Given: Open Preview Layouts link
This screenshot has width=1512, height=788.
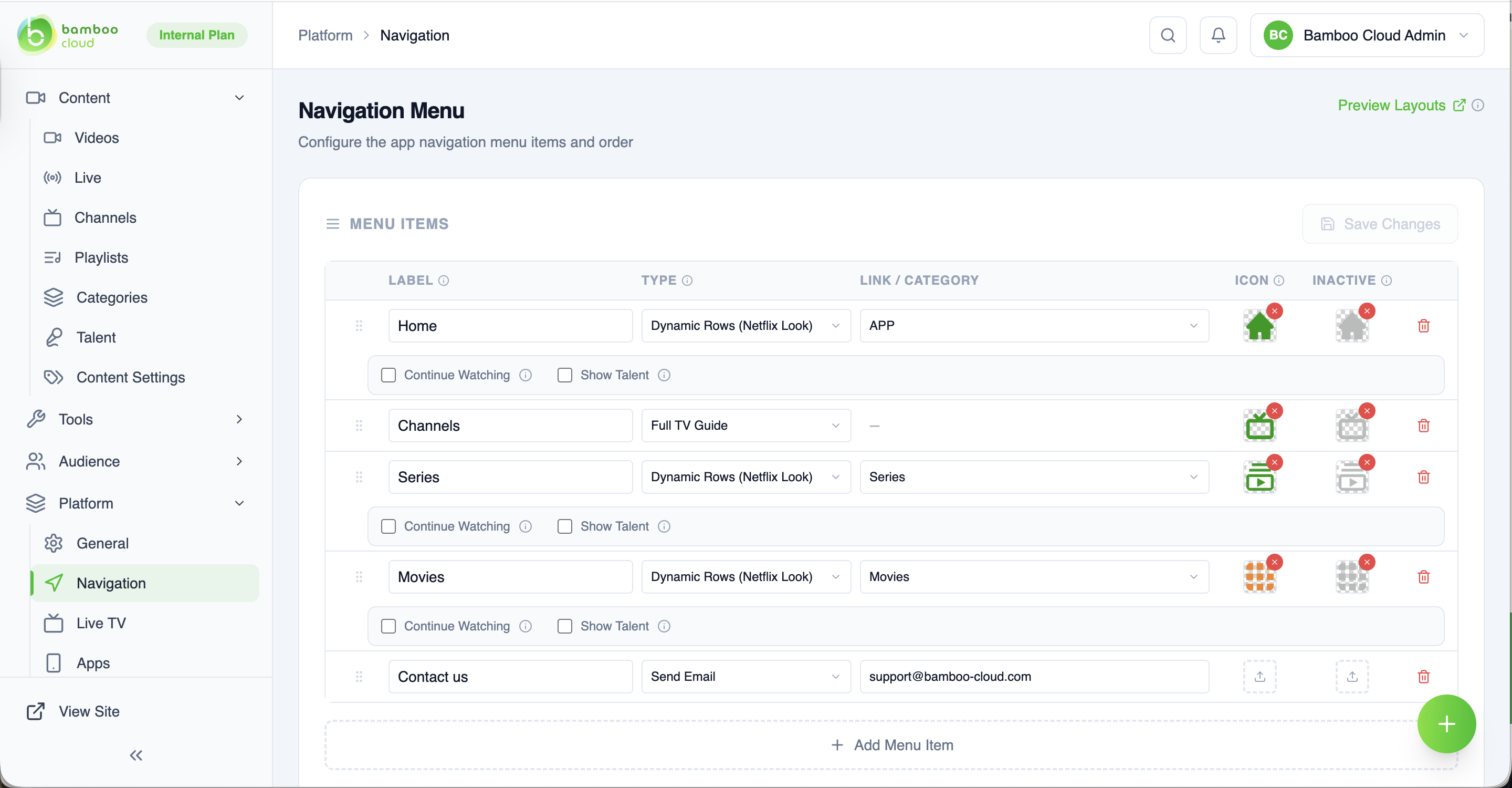Looking at the screenshot, I should [x=1402, y=106].
